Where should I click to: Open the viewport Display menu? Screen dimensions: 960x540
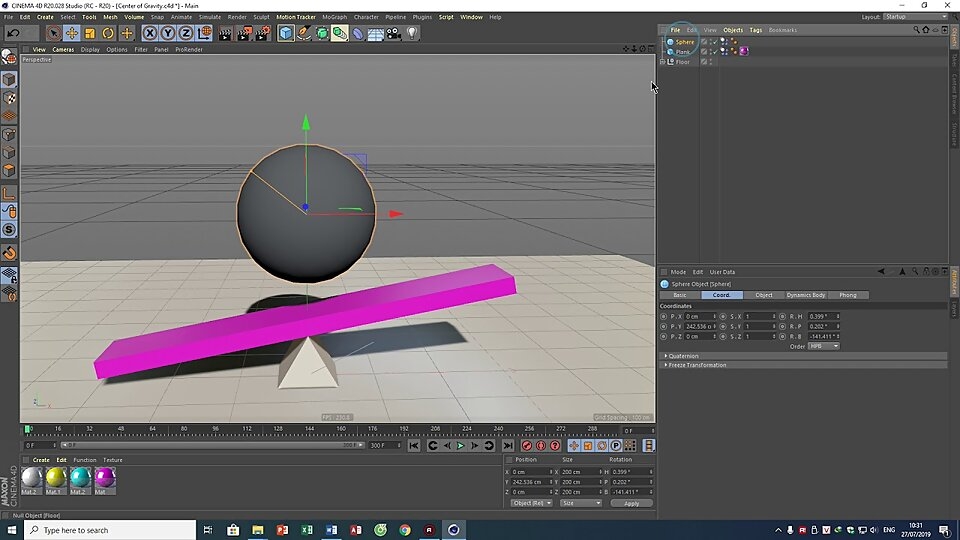pyautogui.click(x=90, y=50)
